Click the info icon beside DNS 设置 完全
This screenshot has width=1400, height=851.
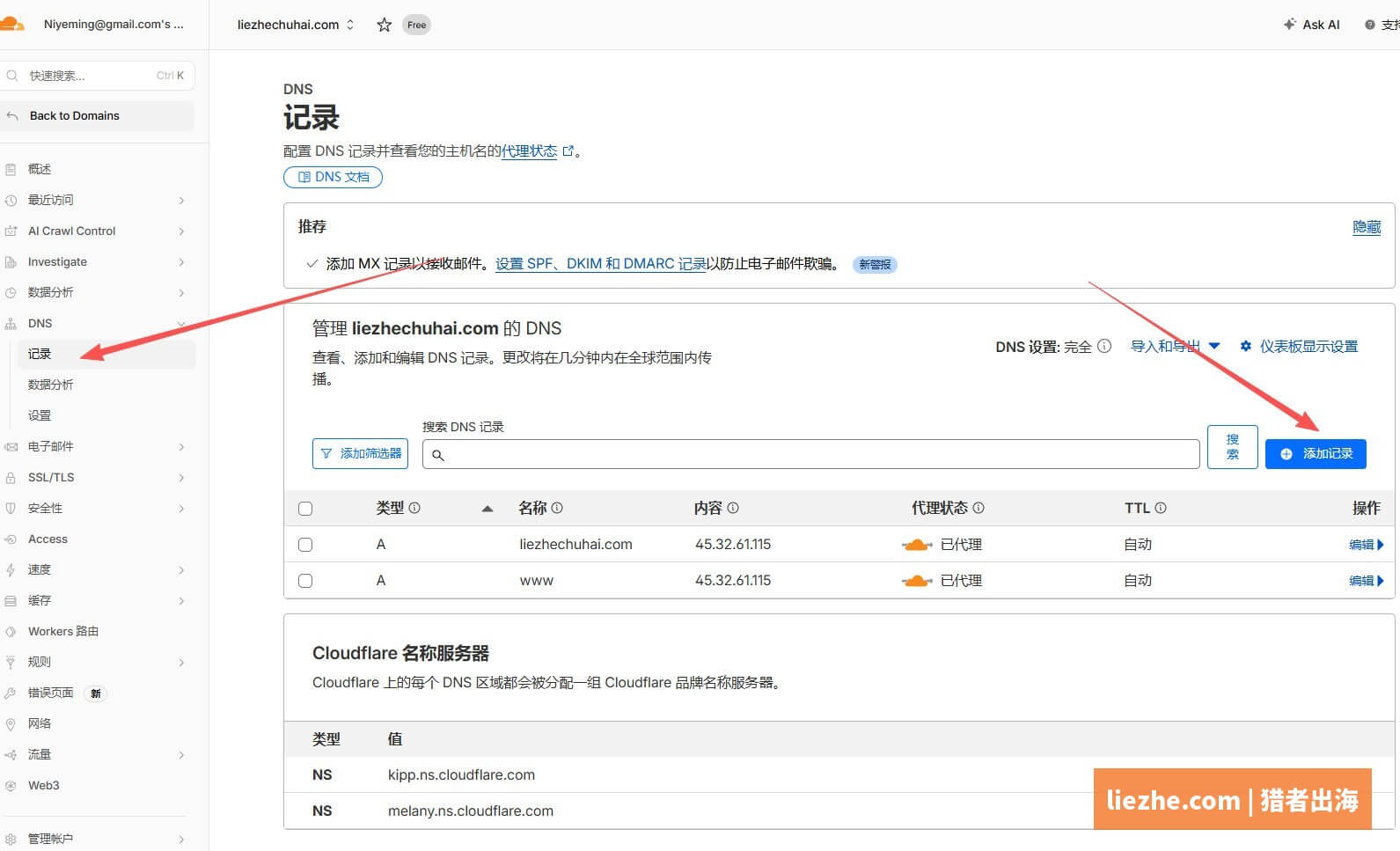tap(1104, 346)
